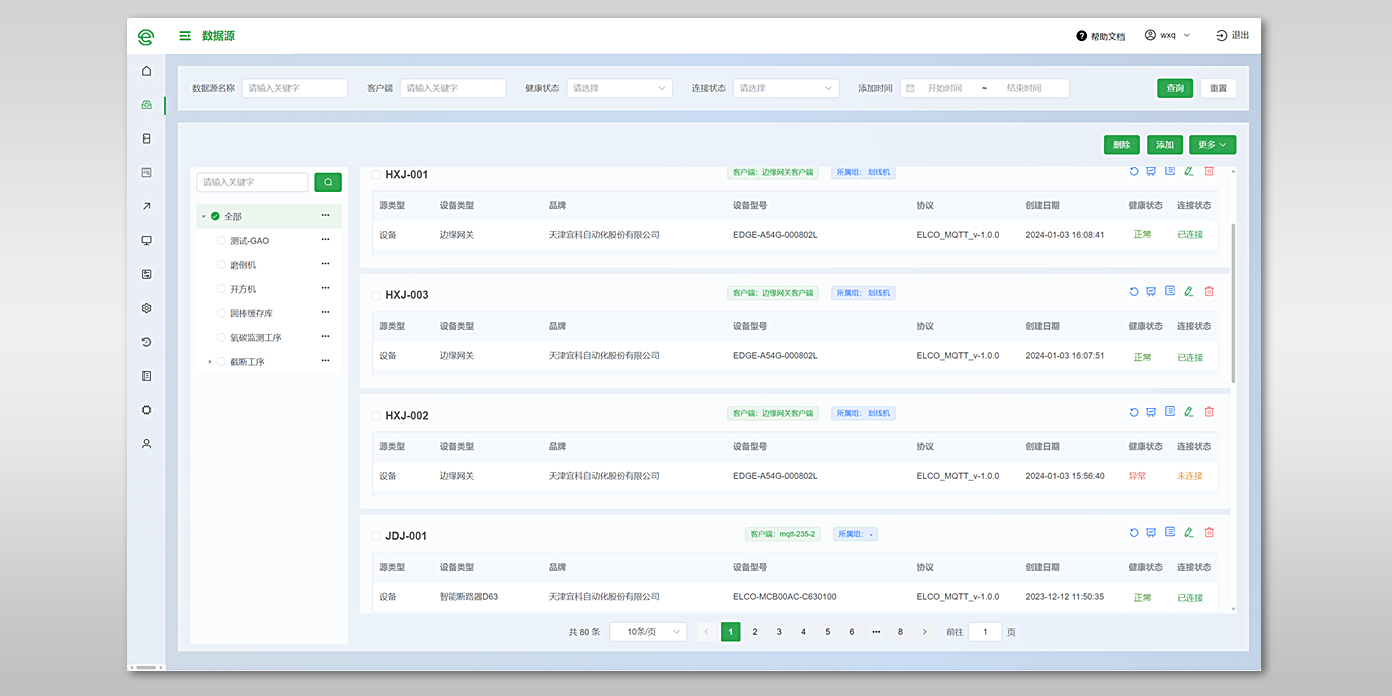Viewport: 1392px width, 696px height.
Task: Expand the 截断工序 tree node
Action: click(x=210, y=362)
